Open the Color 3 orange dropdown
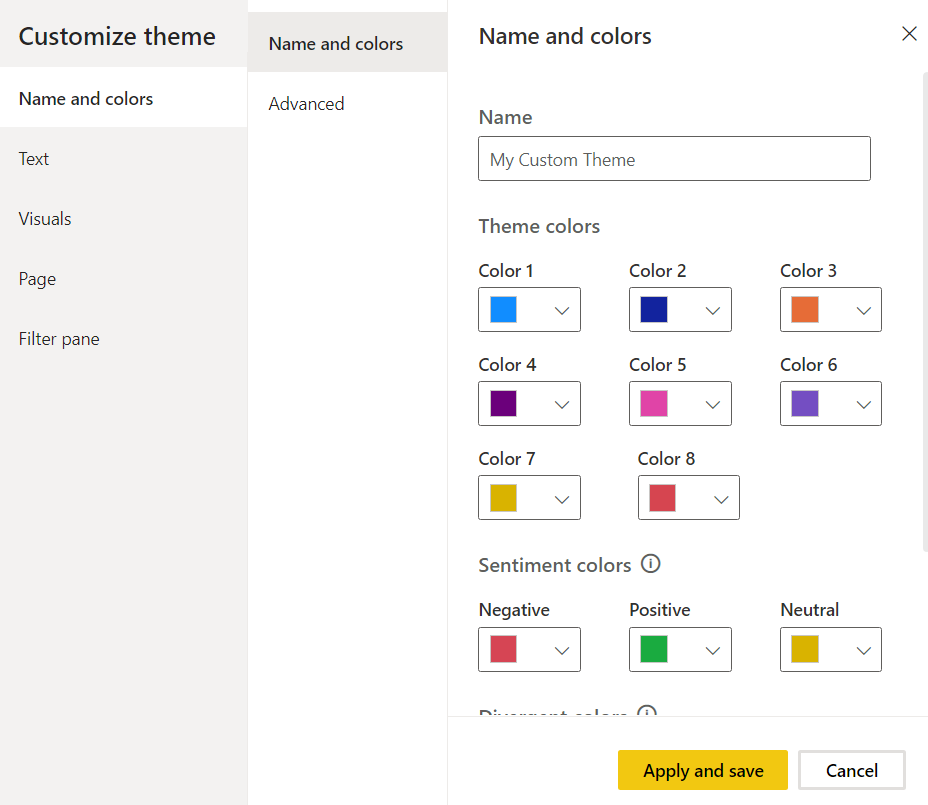 [863, 310]
